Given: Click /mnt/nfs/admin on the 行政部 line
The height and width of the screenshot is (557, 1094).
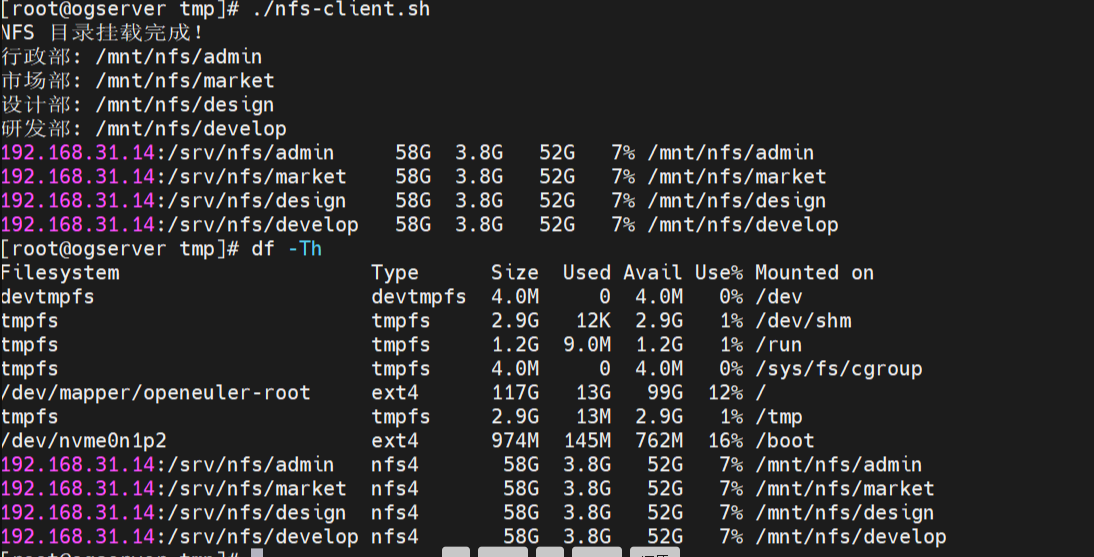Looking at the screenshot, I should pos(179,57).
